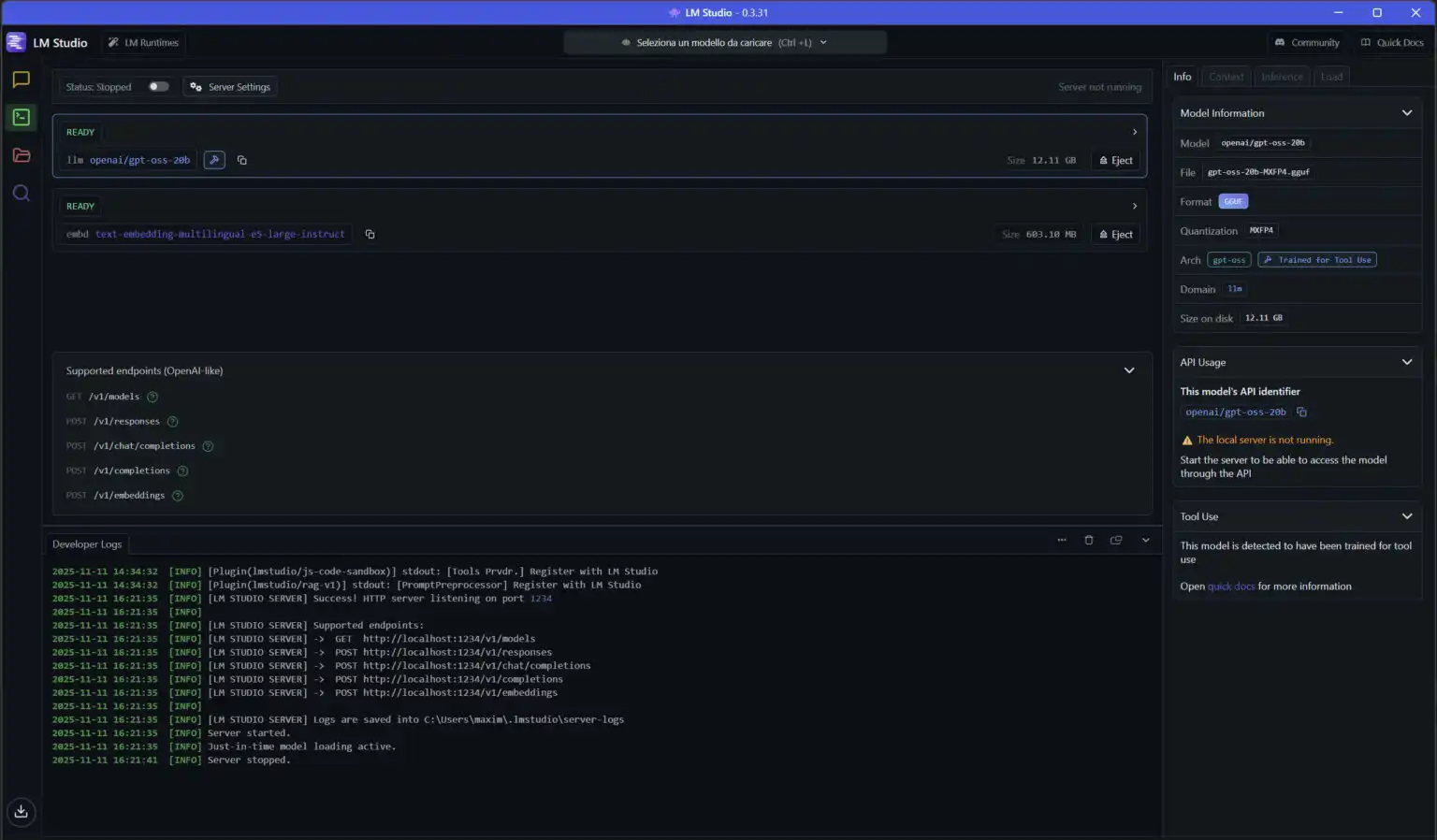
Task: Show help for /v1/embeddings endpoint
Action: click(x=178, y=496)
